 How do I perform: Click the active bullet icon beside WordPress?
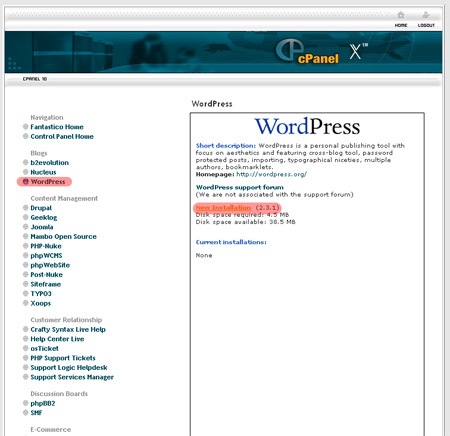[25, 181]
